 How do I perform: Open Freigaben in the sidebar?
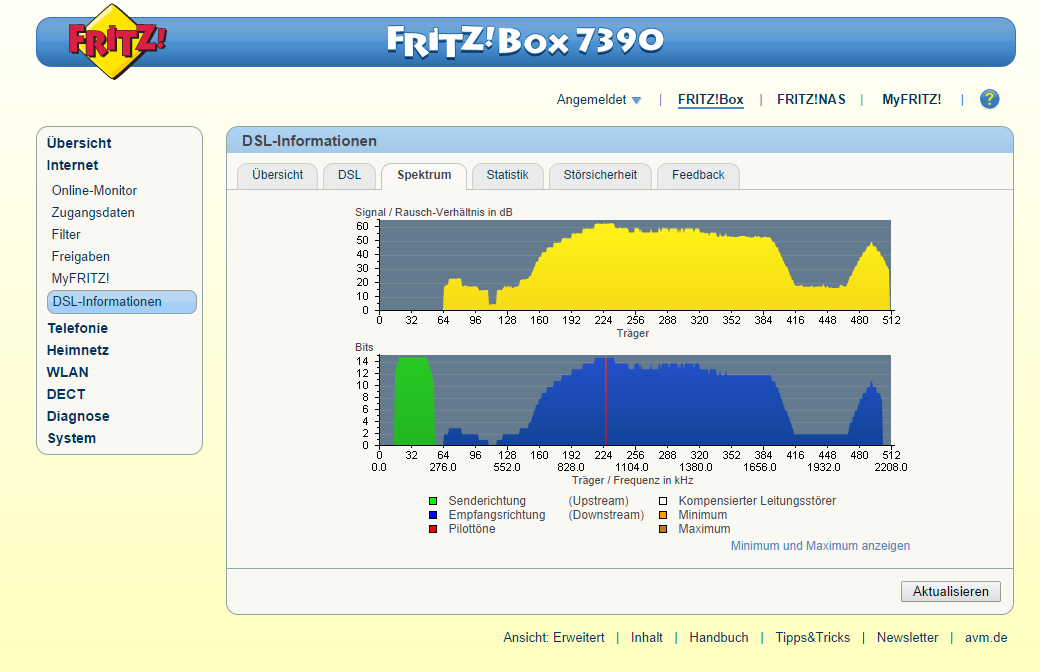point(80,256)
